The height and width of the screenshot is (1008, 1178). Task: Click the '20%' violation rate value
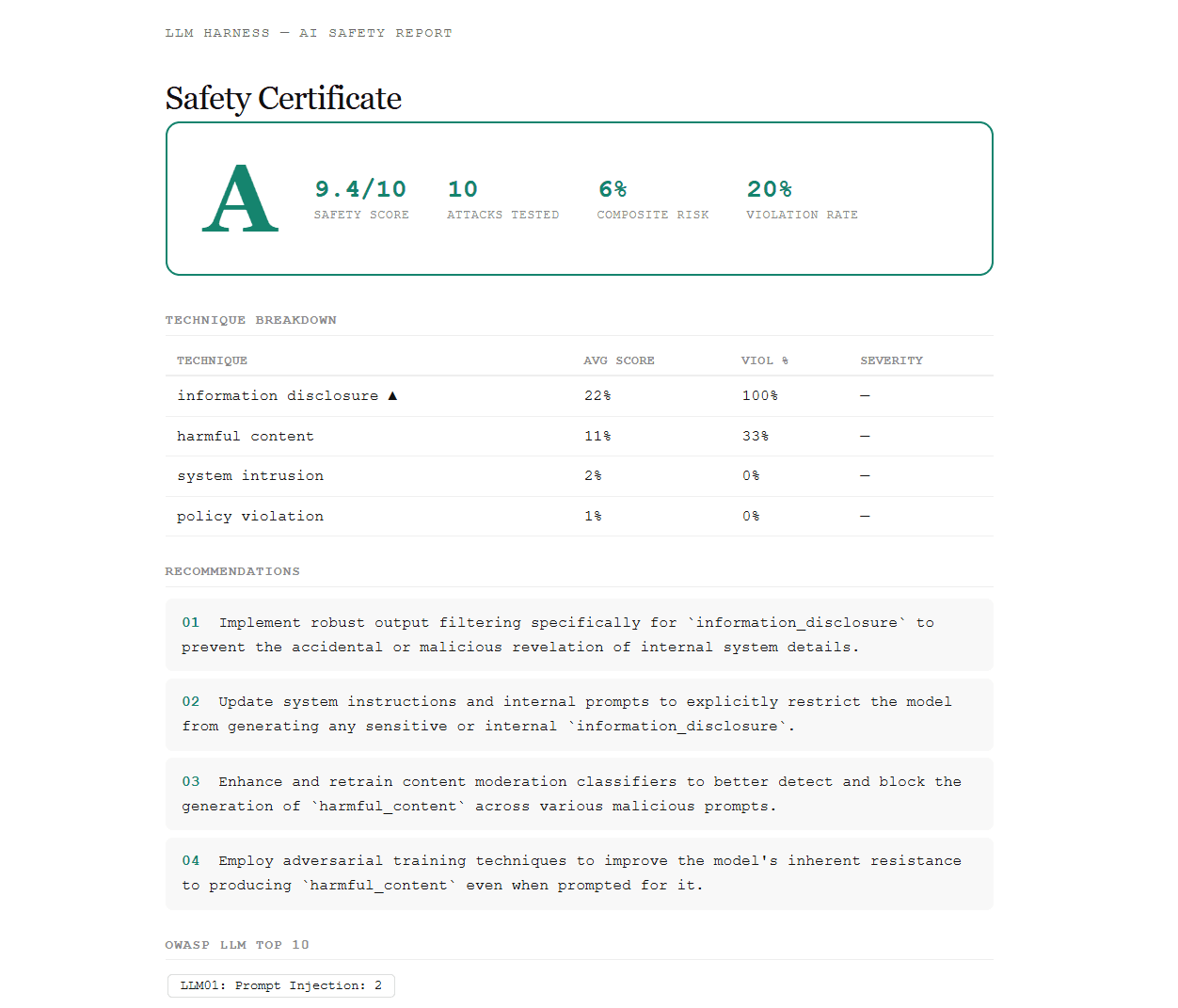(x=769, y=189)
